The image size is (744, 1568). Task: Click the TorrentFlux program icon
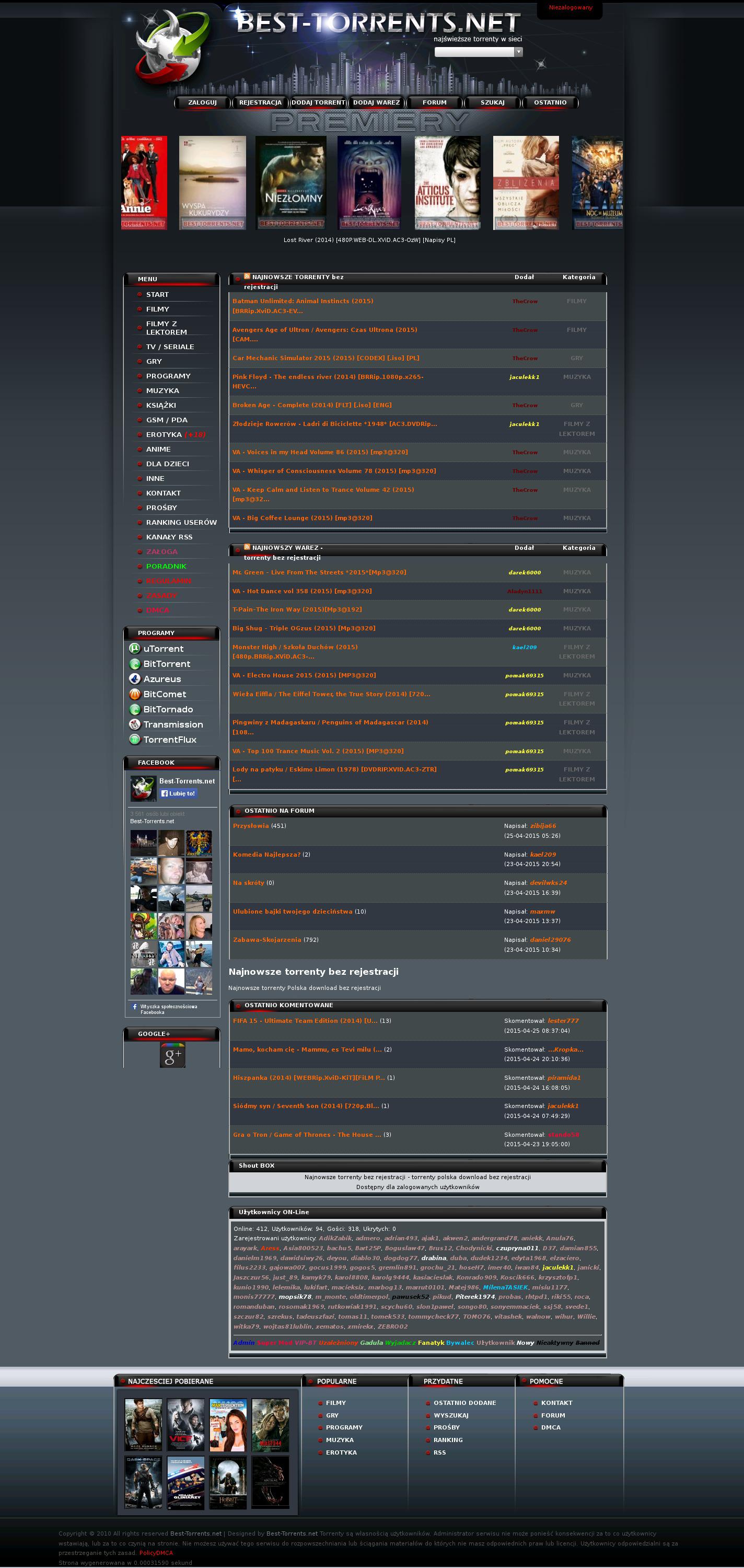click(x=134, y=740)
